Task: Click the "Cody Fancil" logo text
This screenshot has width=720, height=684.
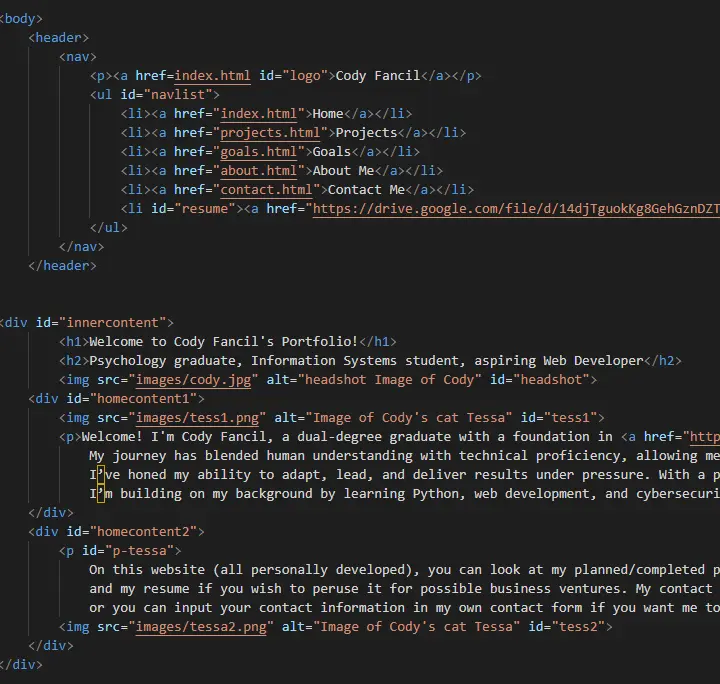Action: click(x=378, y=76)
